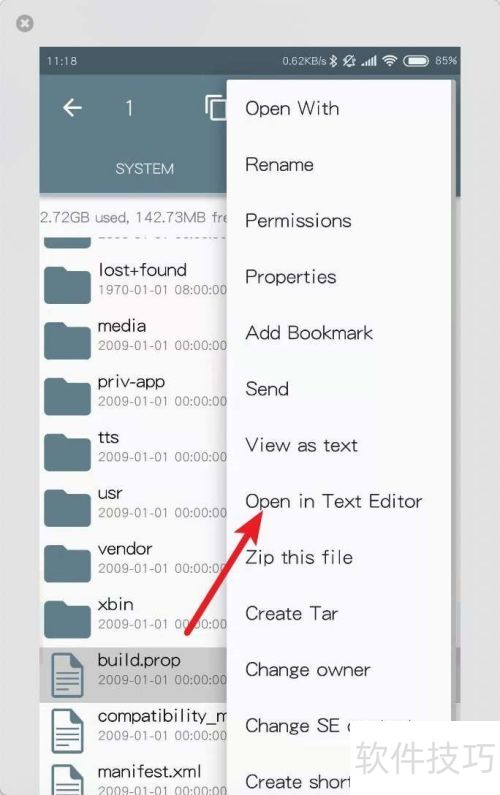Screen dimensions: 500x795
Task: Tap the priv-app folder icon
Action: pos(67,396)
